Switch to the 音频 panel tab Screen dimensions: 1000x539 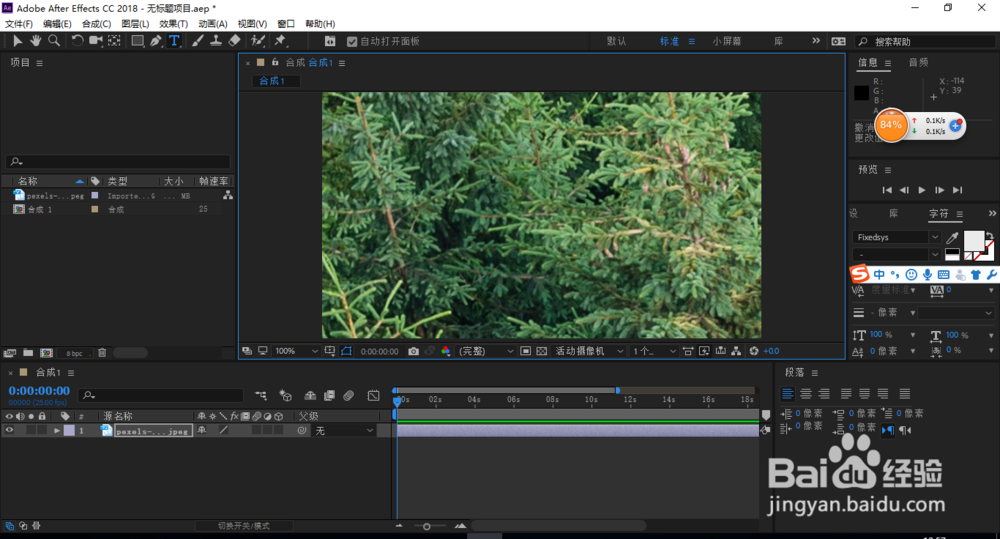coord(918,63)
